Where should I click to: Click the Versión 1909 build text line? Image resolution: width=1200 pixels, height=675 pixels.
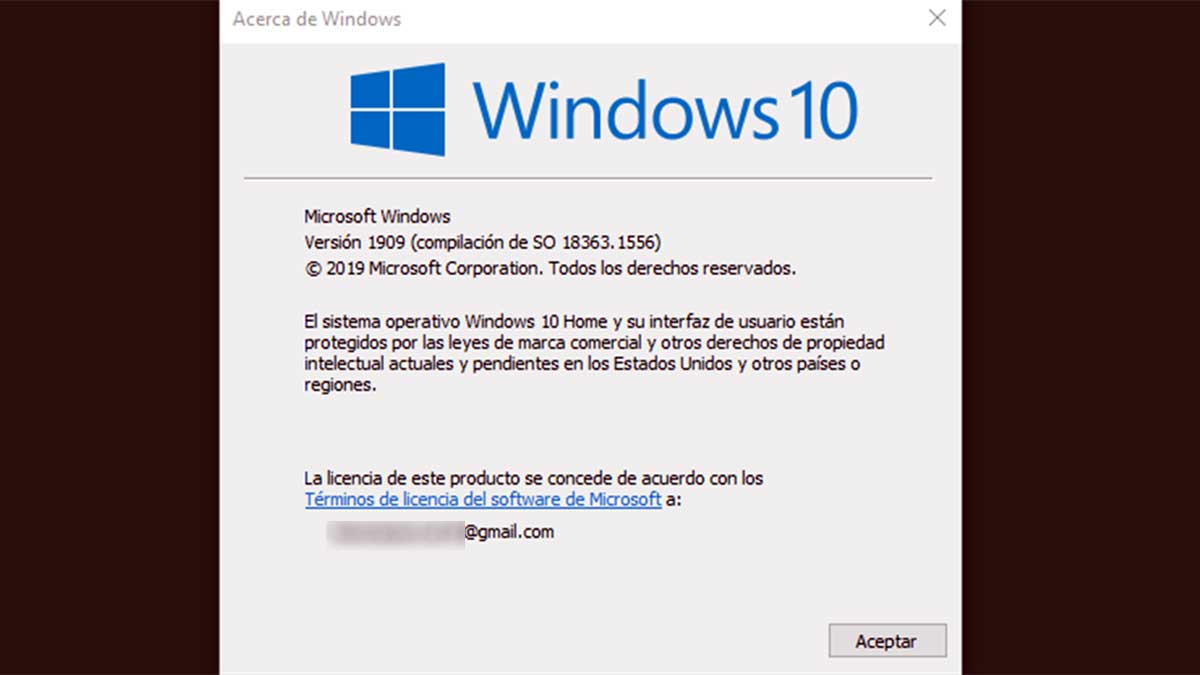pyautogui.click(x=482, y=242)
